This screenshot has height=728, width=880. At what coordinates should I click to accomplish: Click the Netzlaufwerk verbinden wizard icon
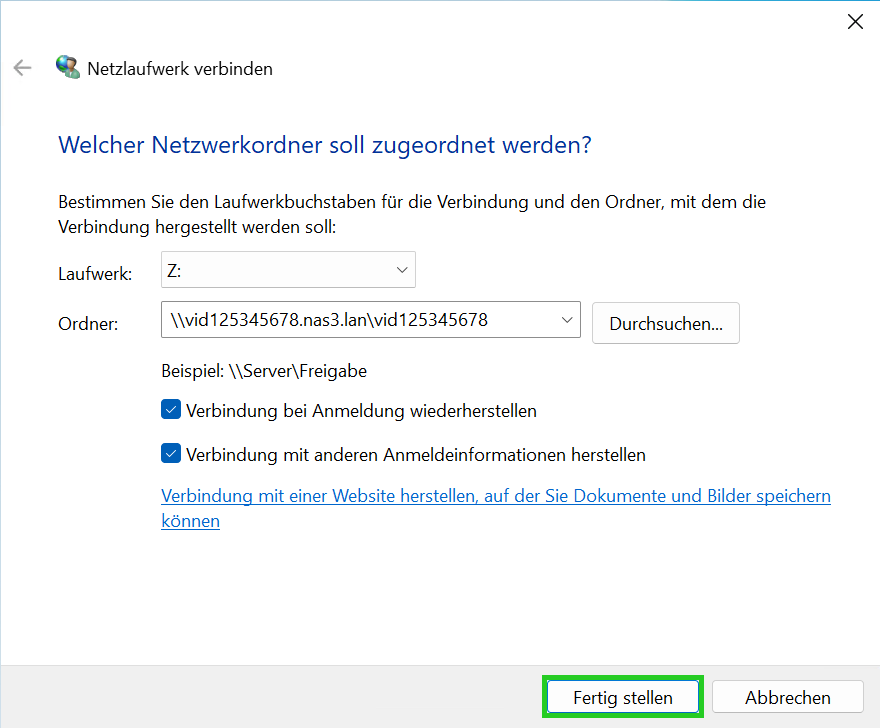point(68,67)
